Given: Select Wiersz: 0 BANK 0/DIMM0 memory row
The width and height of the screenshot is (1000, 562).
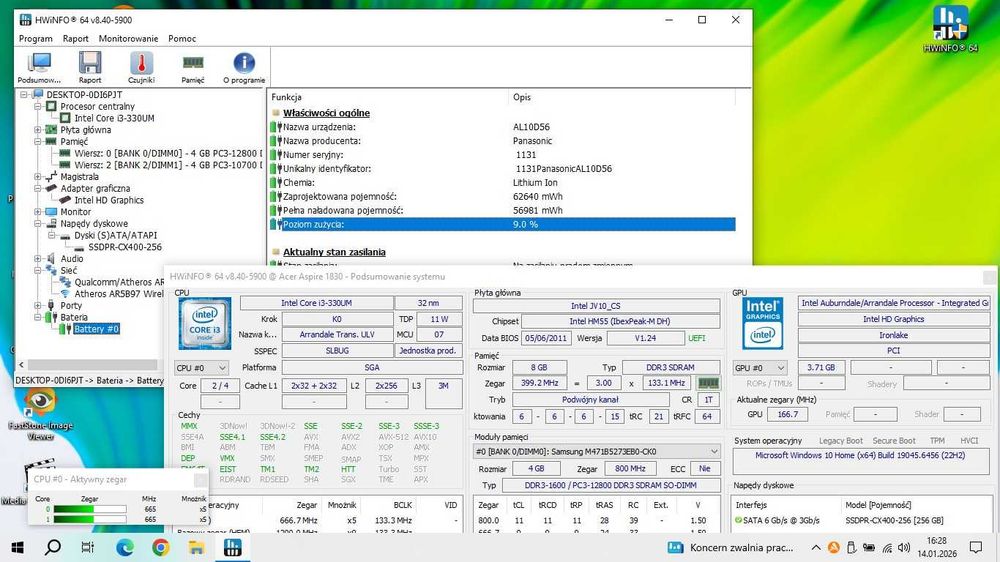Looking at the screenshot, I should (168, 153).
